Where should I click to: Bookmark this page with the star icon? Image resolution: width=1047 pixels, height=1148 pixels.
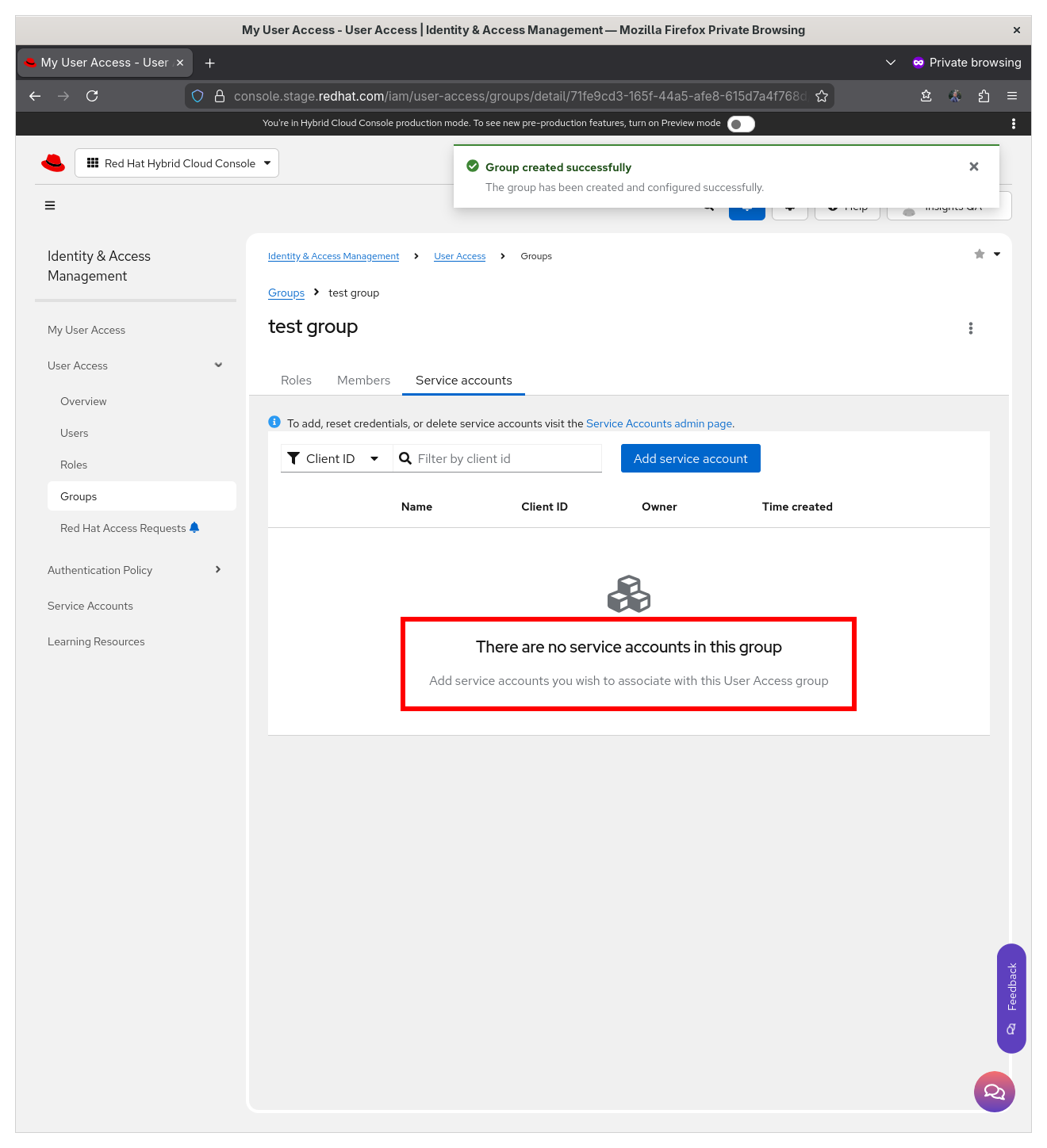tap(822, 96)
